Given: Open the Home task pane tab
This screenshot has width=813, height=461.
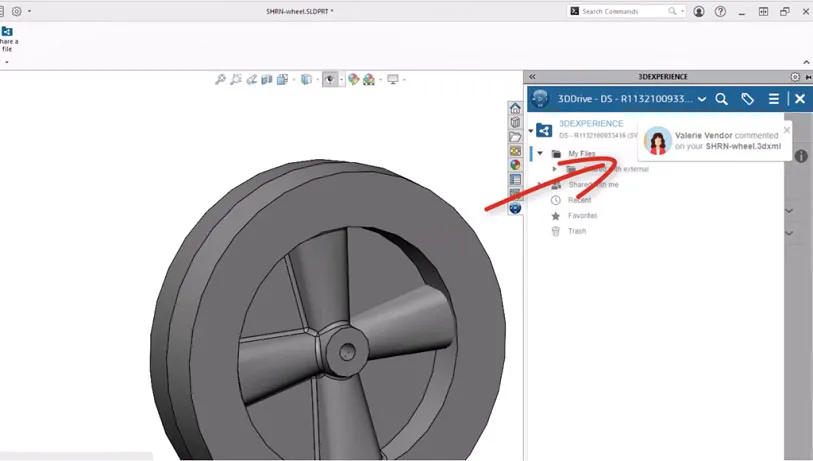Looking at the screenshot, I should [515, 108].
